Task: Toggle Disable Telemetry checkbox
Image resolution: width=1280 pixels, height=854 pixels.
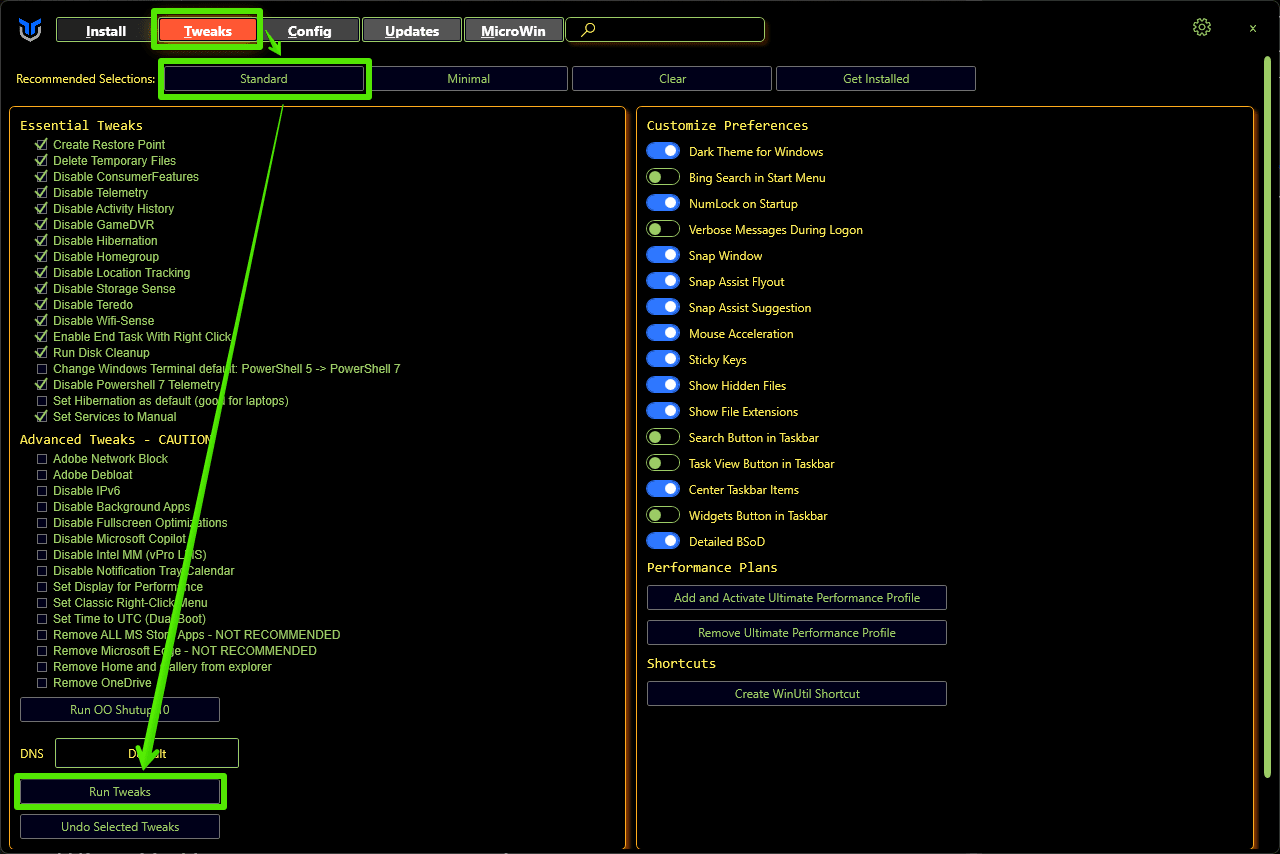Action: (42, 193)
